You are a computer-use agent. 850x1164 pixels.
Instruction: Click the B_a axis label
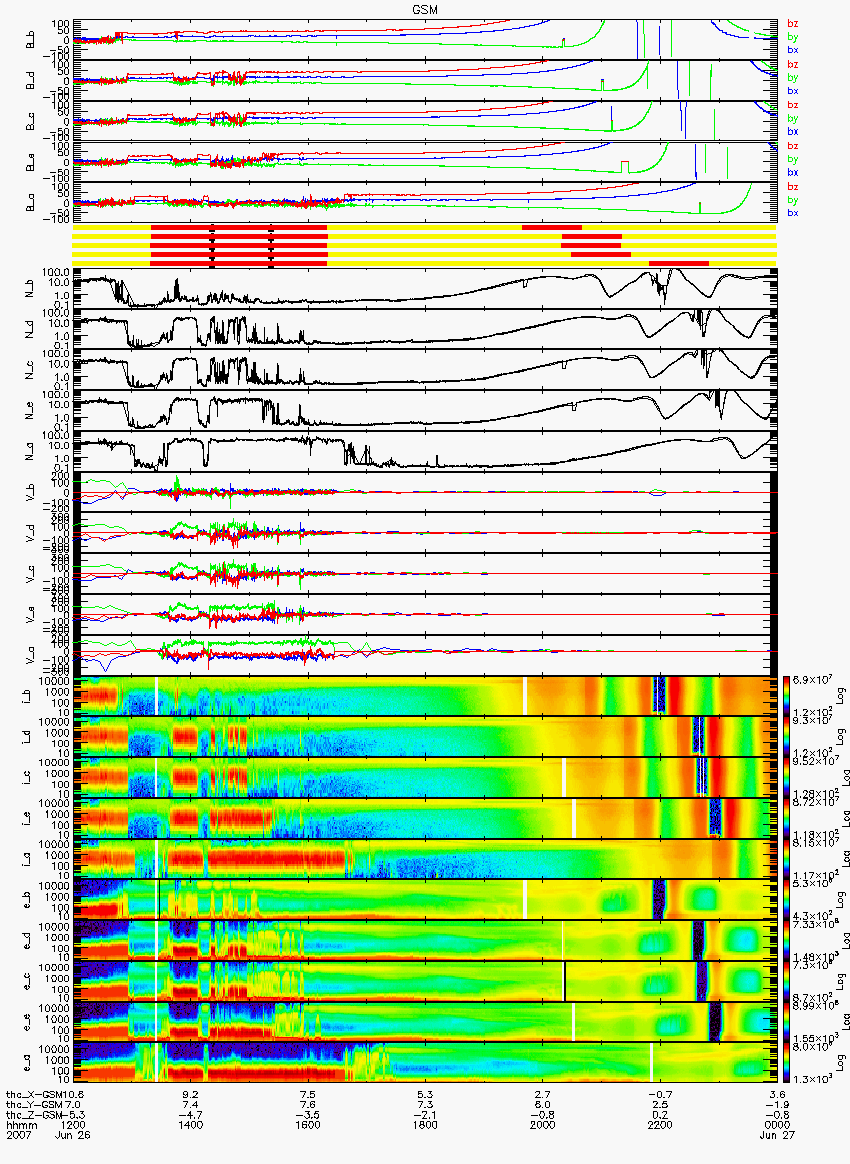click(31, 203)
